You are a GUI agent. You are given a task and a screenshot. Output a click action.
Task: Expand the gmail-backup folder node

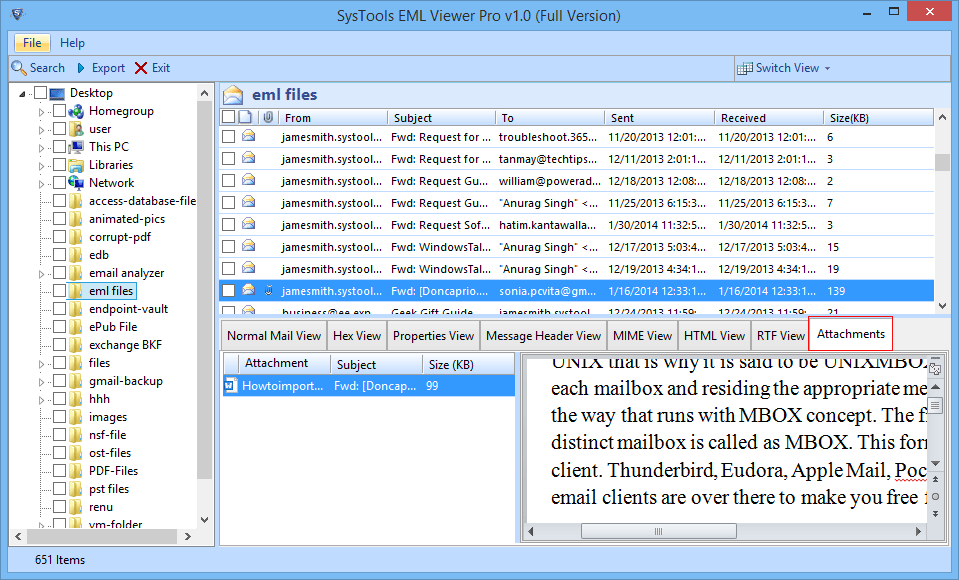42,382
